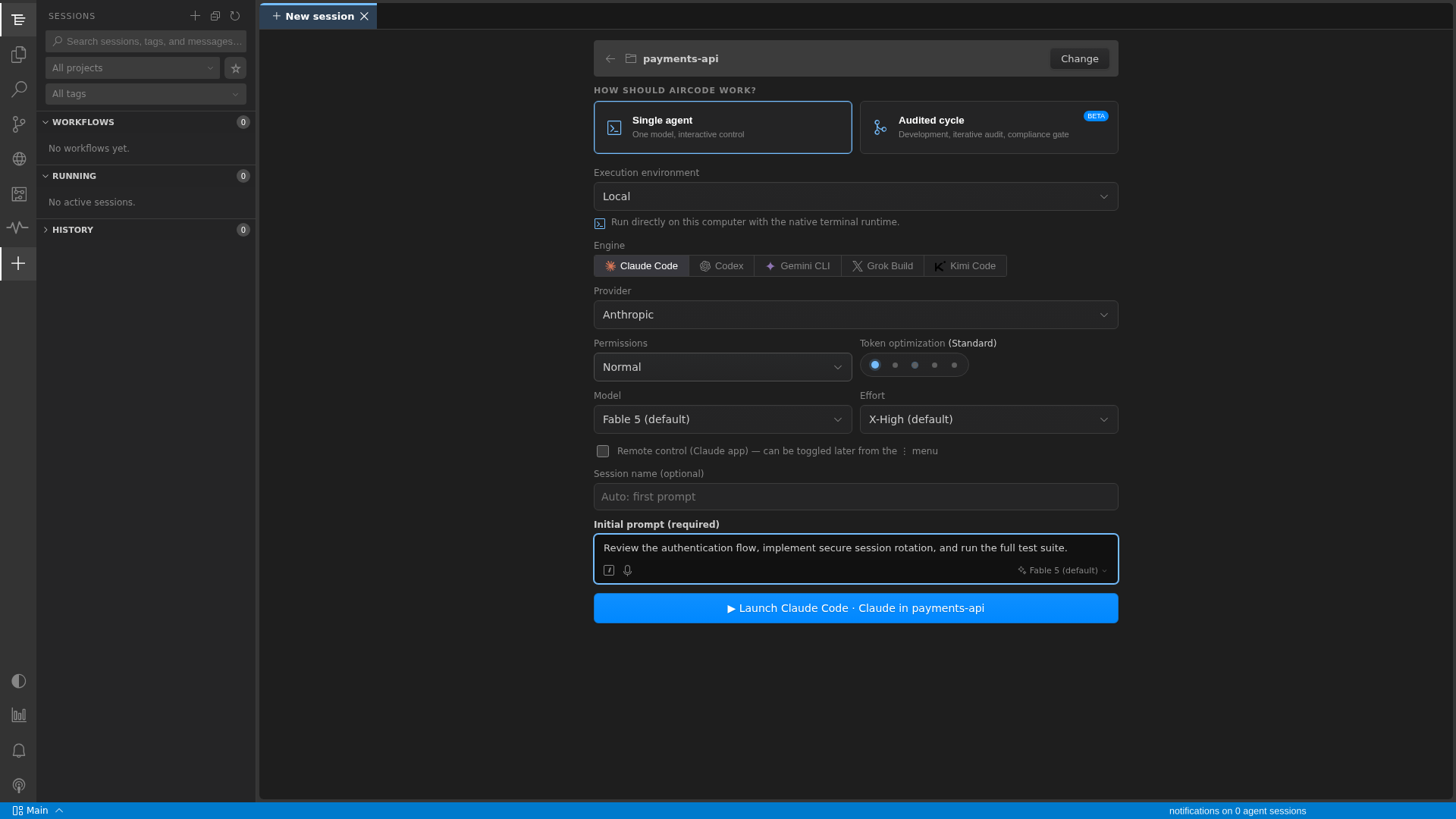
Task: Open the broadcast podcast icon at sidebar bottom
Action: point(18,786)
